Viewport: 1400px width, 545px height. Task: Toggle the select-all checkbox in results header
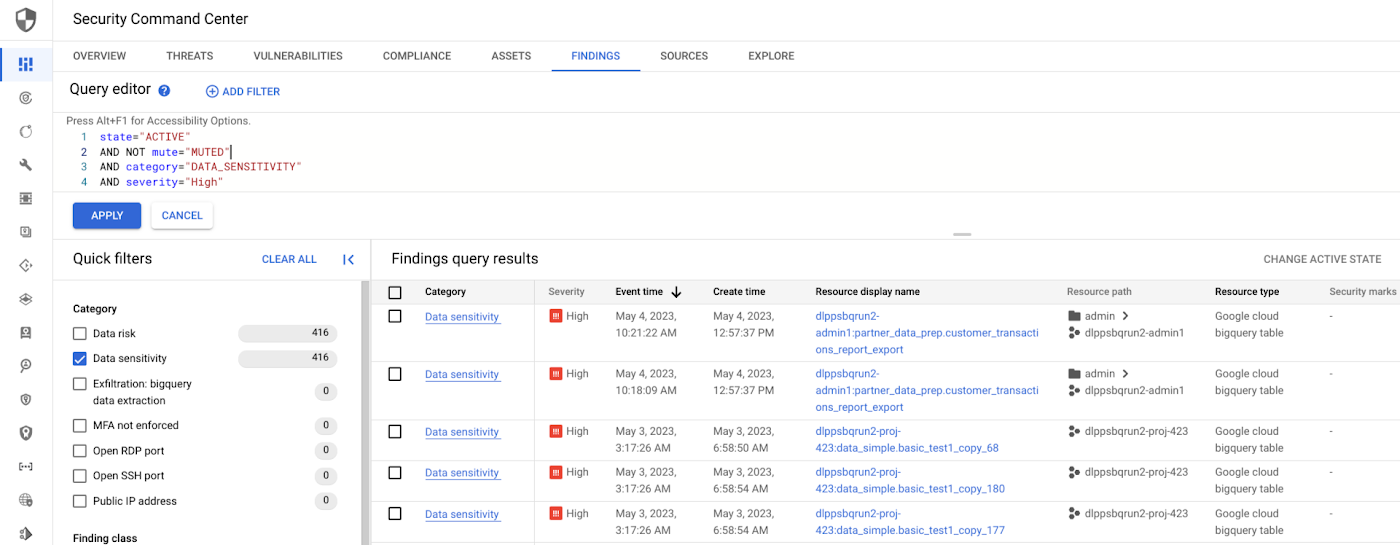click(x=395, y=293)
